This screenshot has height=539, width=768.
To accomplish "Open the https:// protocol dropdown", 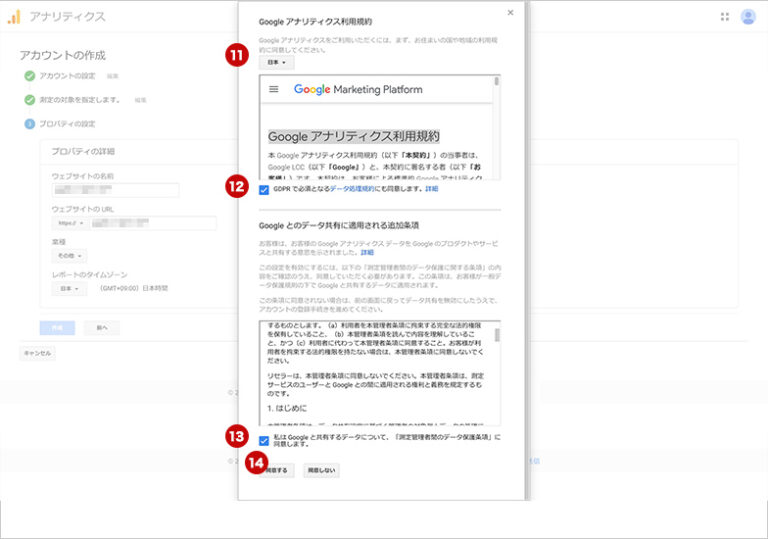I will tap(70, 223).
